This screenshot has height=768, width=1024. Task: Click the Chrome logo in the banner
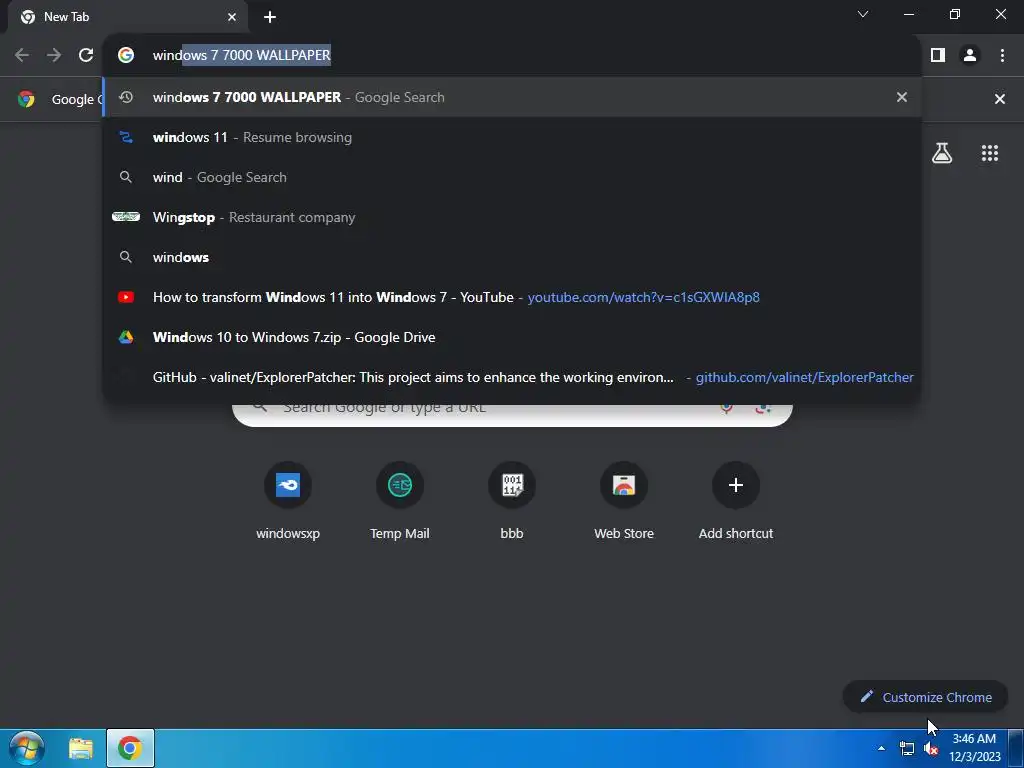(26, 99)
